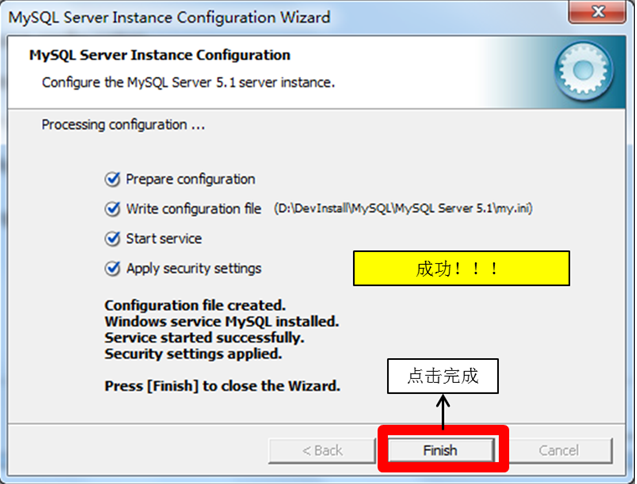Click the Apply security settings check icon
Viewport: 637px width, 484px height.
(113, 268)
